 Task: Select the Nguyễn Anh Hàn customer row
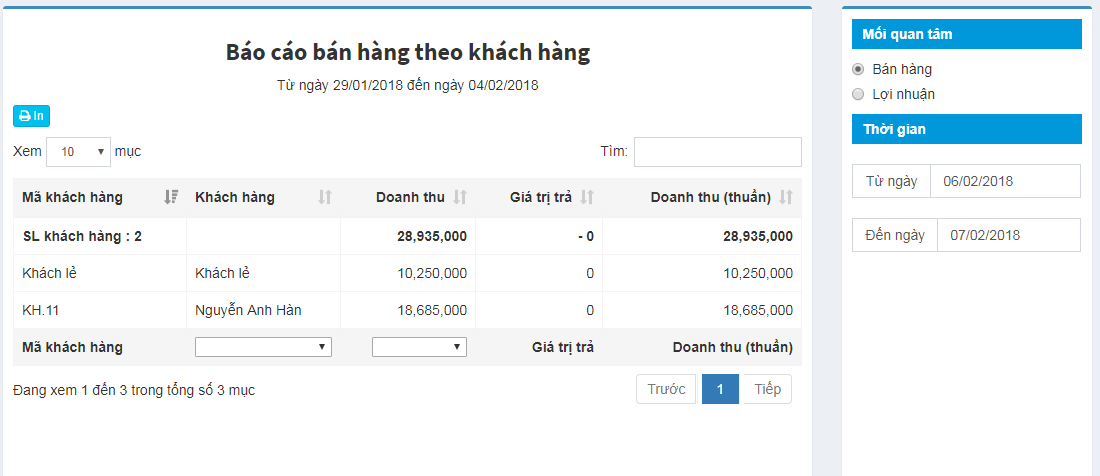[x=408, y=310]
